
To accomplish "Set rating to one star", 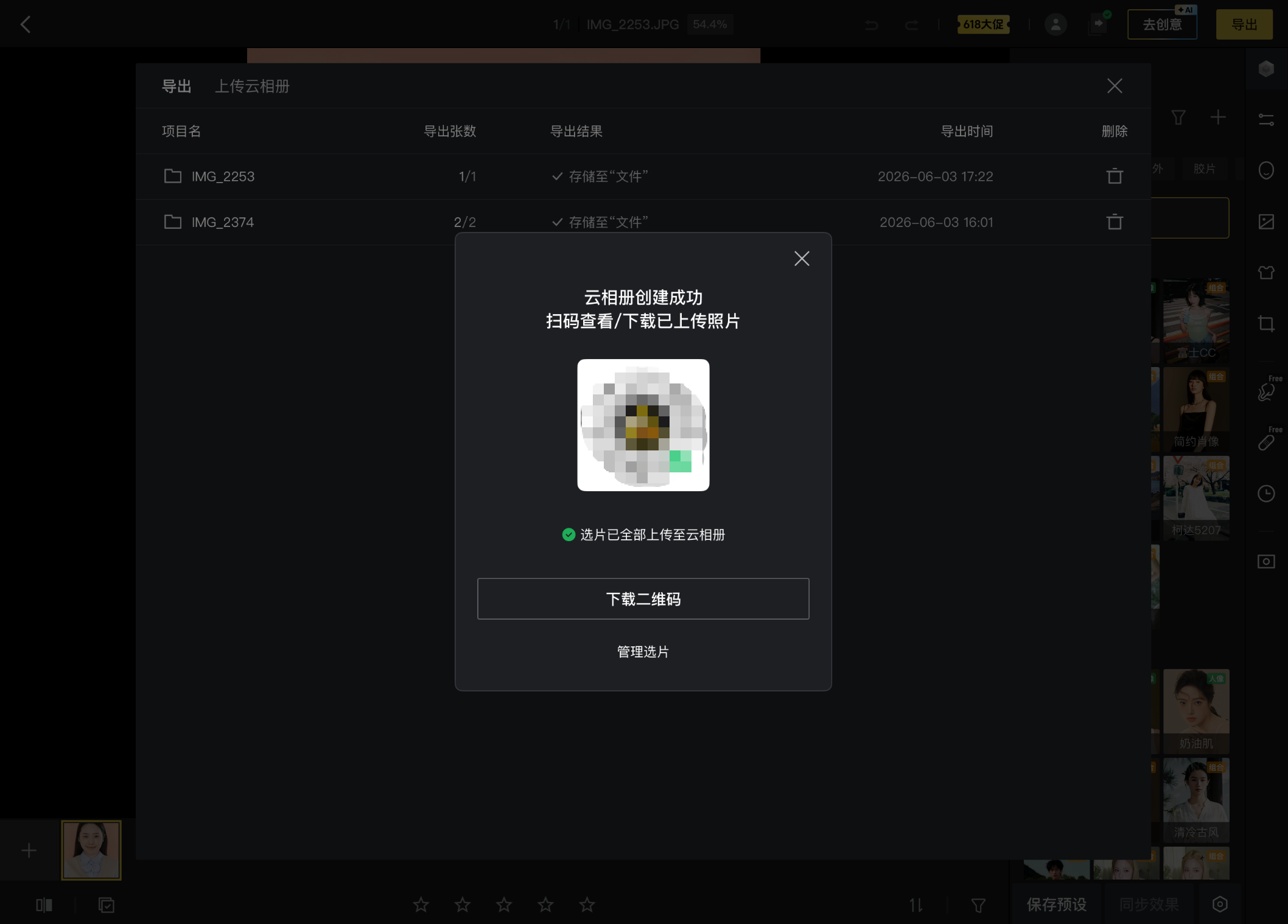I will [x=421, y=905].
